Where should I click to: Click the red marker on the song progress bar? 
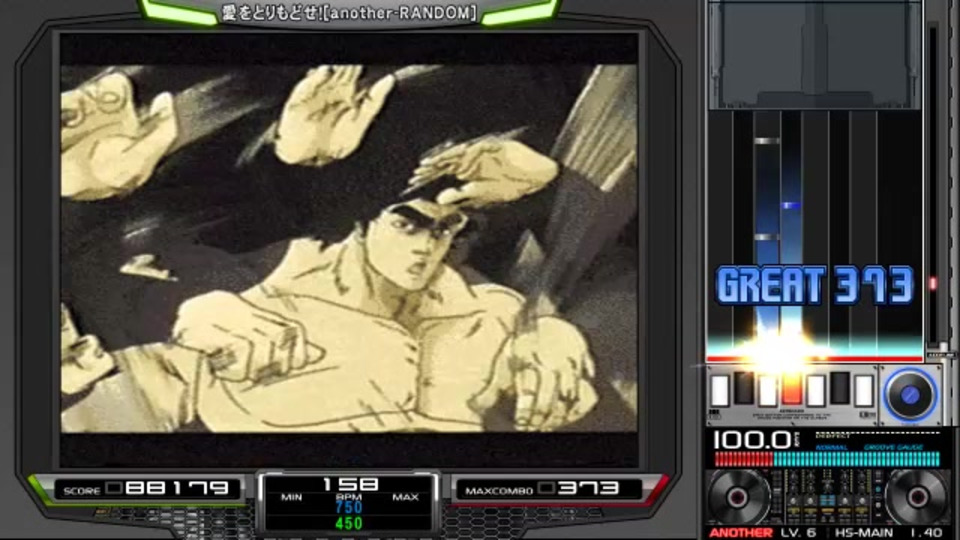pos(933,283)
